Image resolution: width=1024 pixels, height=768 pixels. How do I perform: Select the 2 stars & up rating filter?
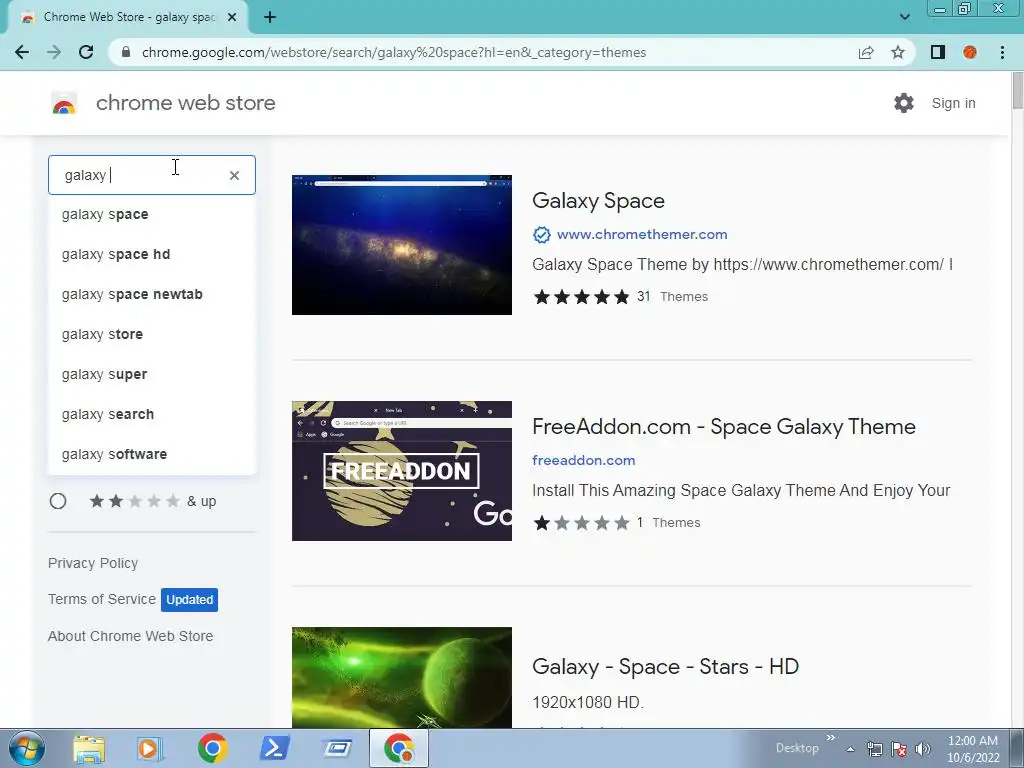tap(58, 501)
